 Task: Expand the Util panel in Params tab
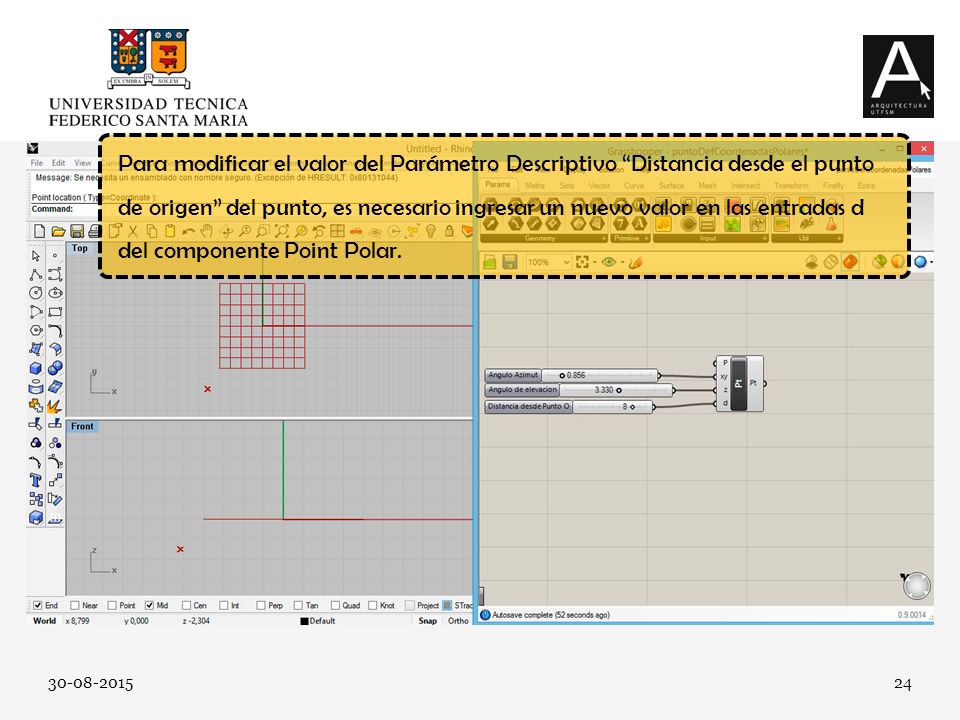coord(839,238)
